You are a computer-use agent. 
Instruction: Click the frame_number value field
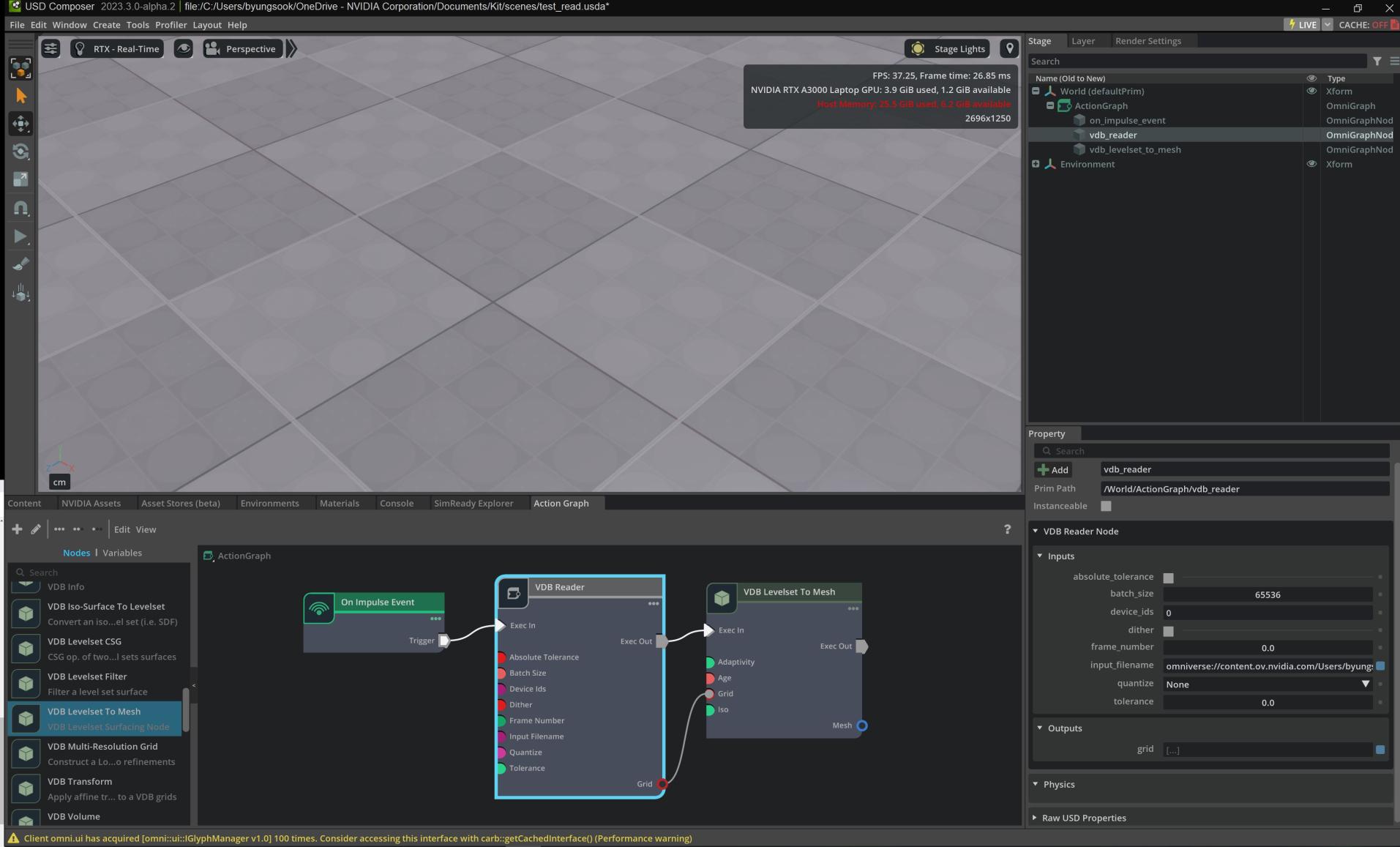tap(1268, 648)
